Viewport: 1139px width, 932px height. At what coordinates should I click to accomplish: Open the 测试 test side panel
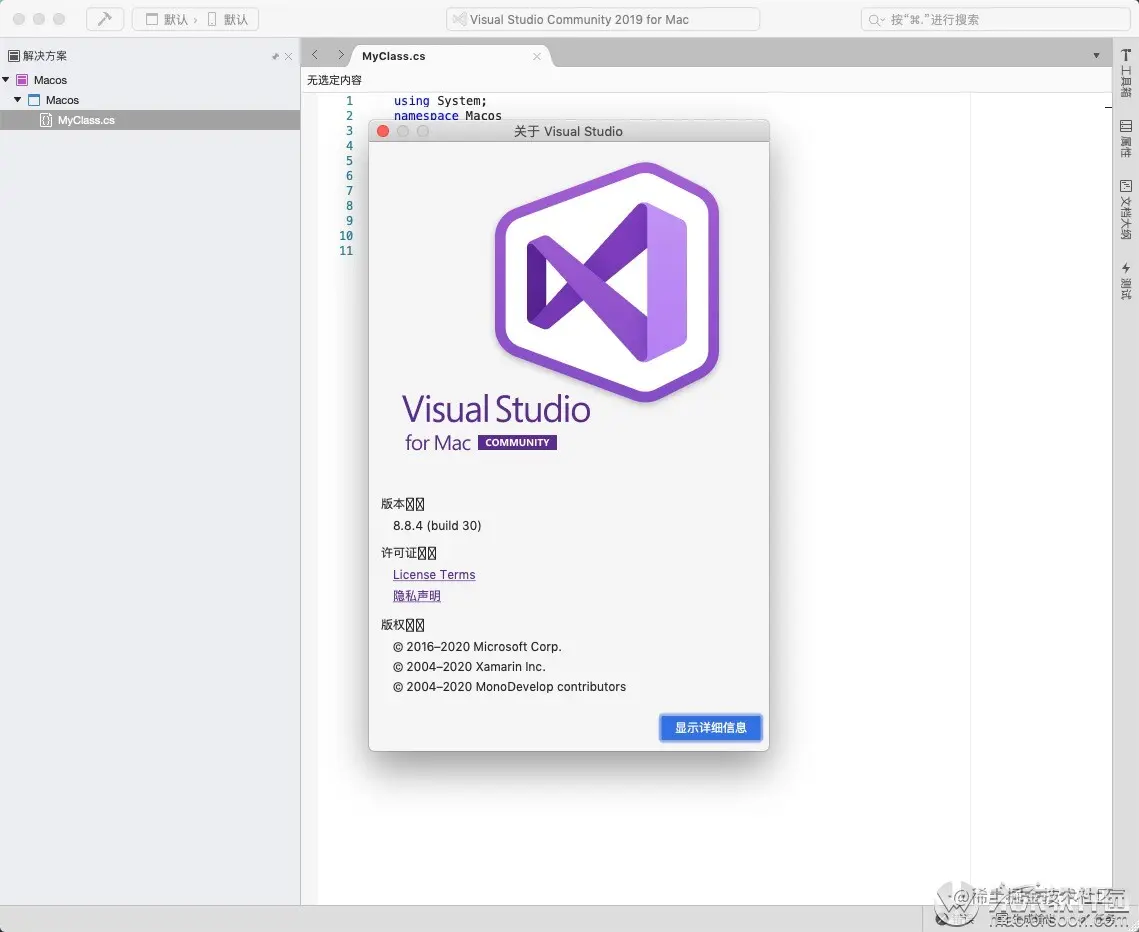(x=1126, y=280)
